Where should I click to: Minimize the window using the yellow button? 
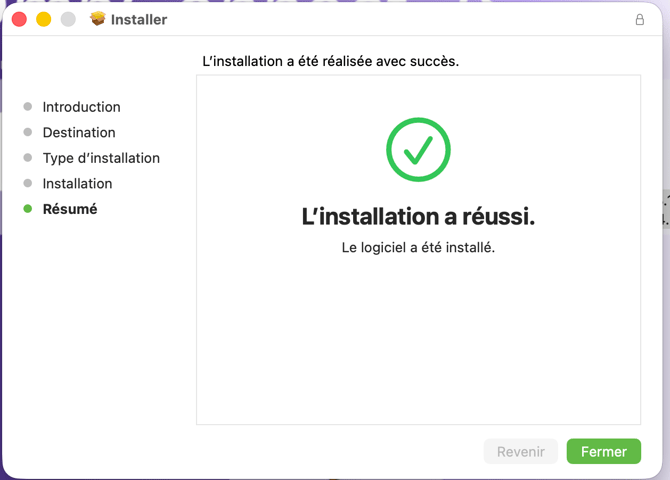[43, 19]
